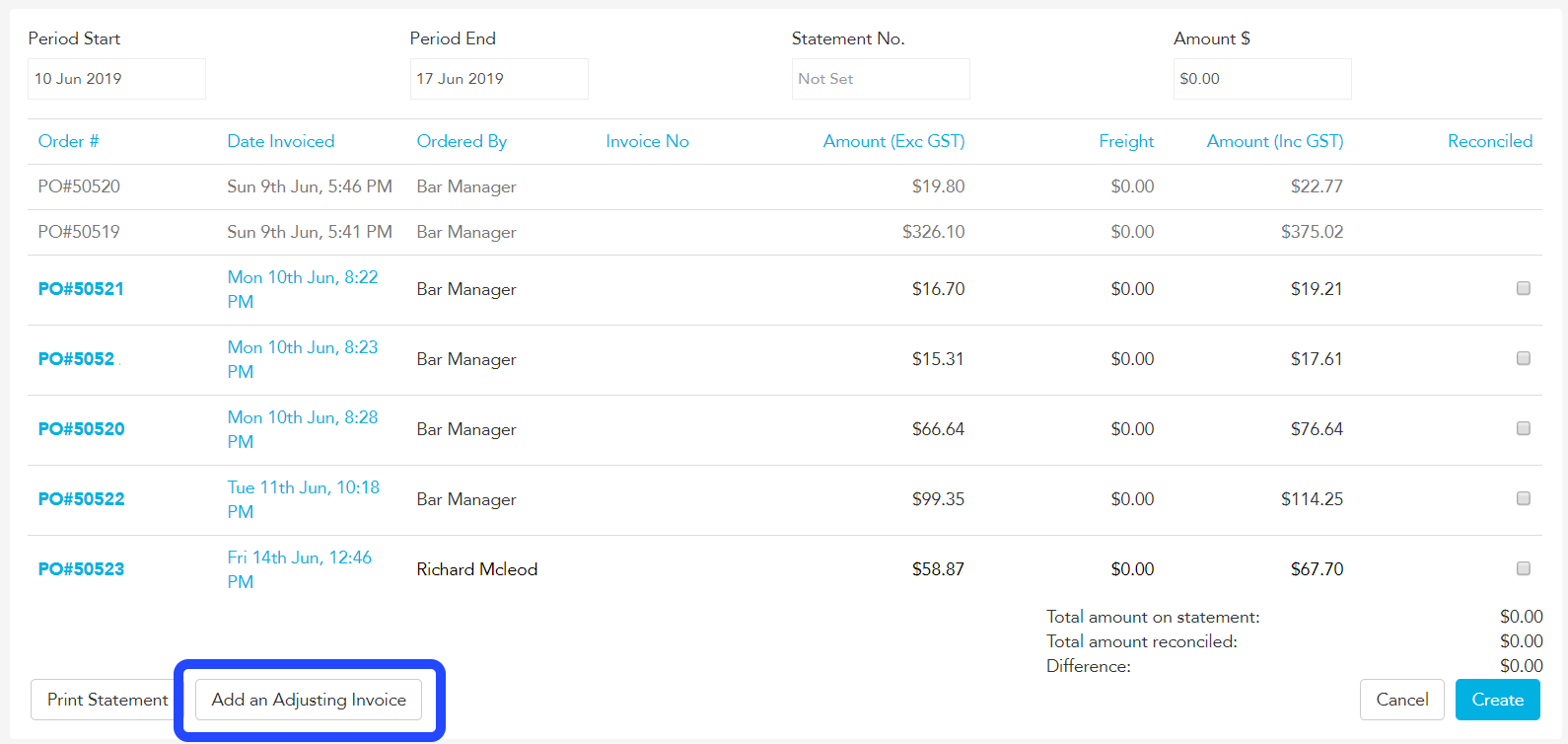Click the $58.87 amount cell
This screenshot has width=1568, height=744.
pyautogui.click(x=938, y=569)
